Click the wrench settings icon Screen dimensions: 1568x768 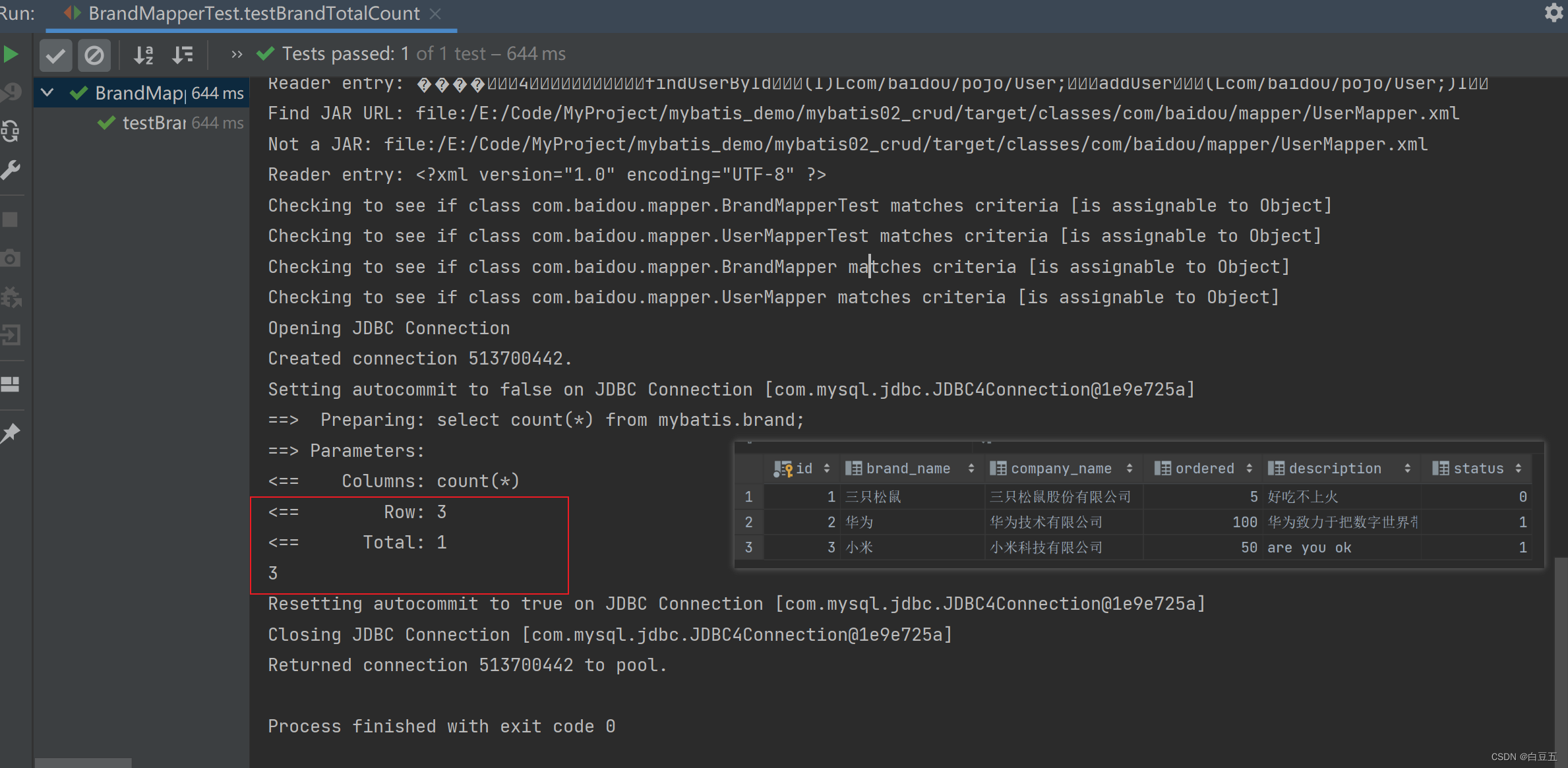click(x=11, y=170)
